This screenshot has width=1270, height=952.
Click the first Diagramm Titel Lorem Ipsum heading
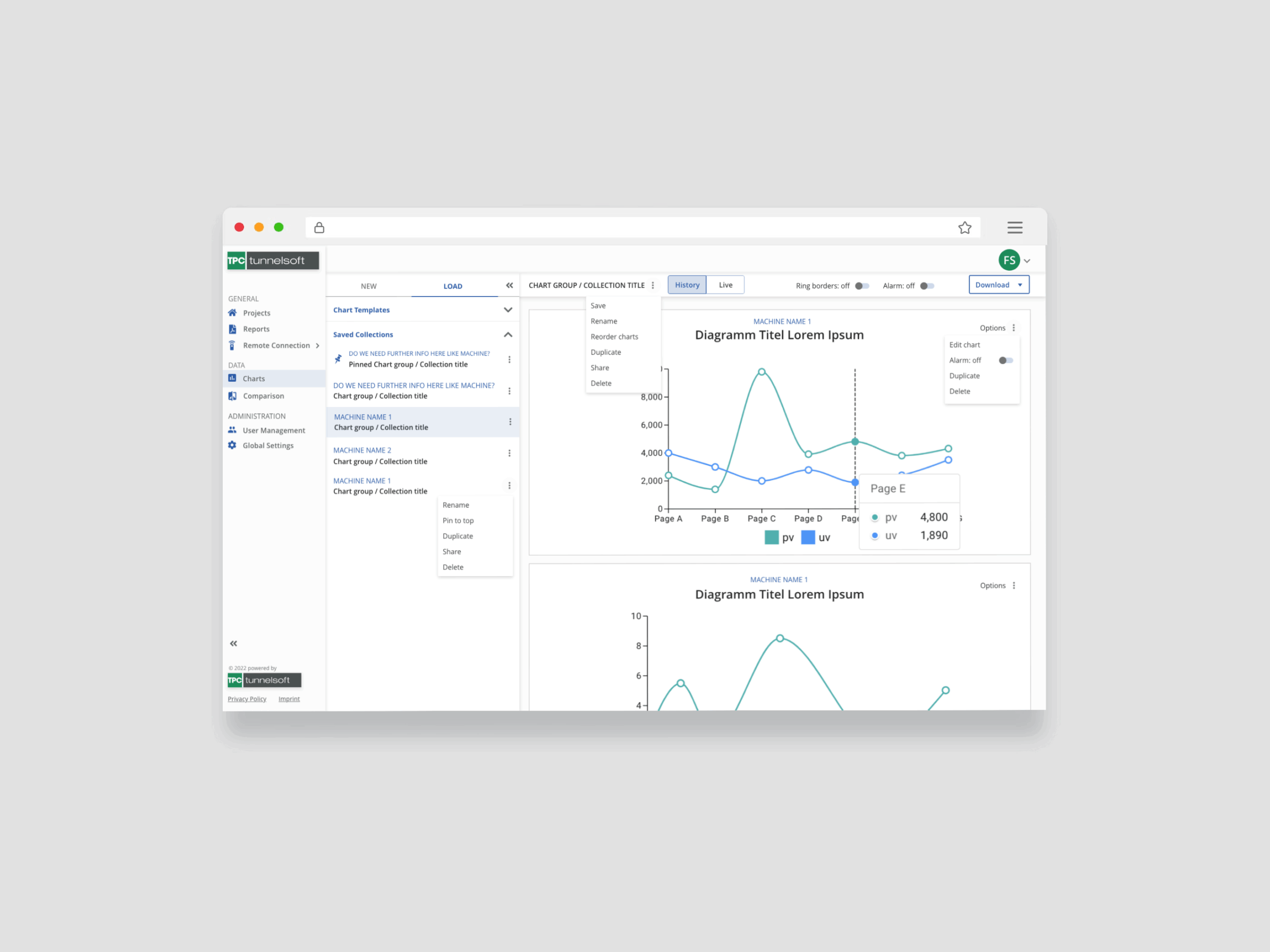click(x=779, y=335)
